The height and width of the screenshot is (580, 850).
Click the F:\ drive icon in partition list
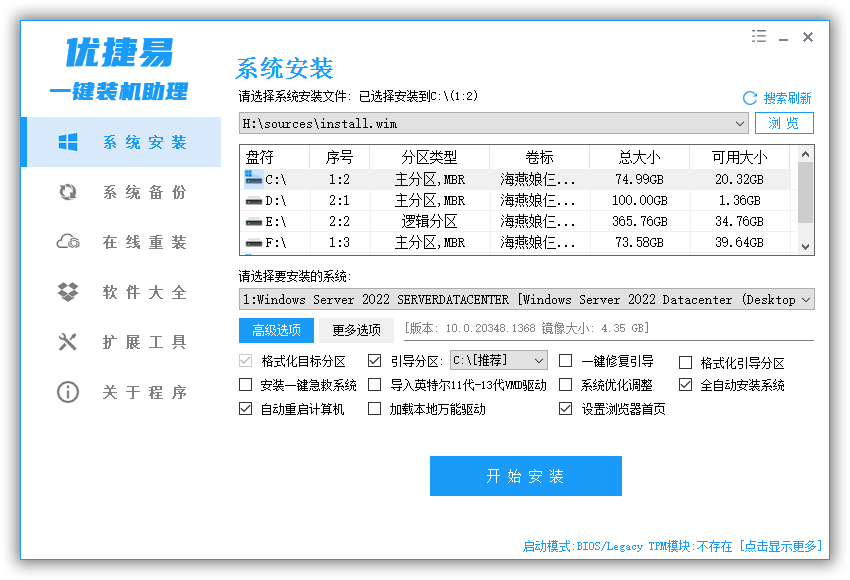click(x=253, y=243)
